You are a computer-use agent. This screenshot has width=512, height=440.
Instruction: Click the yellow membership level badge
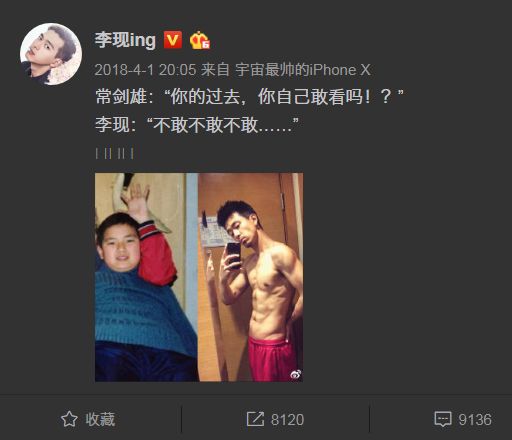(200, 40)
